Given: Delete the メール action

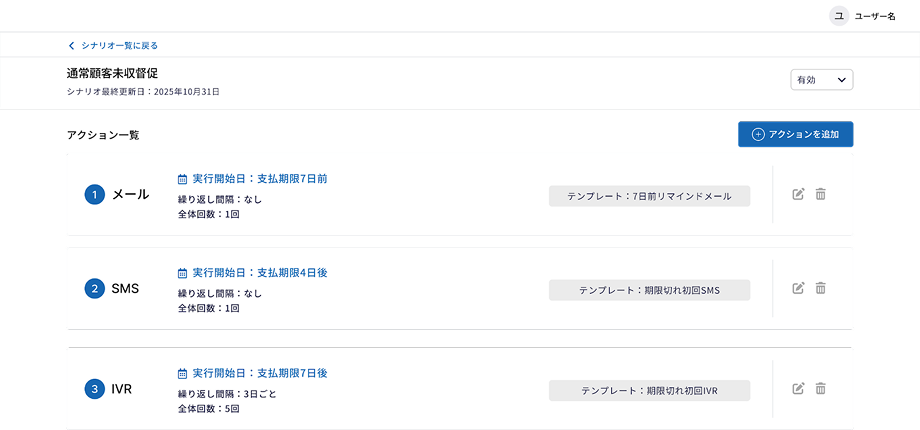Looking at the screenshot, I should 820,194.
